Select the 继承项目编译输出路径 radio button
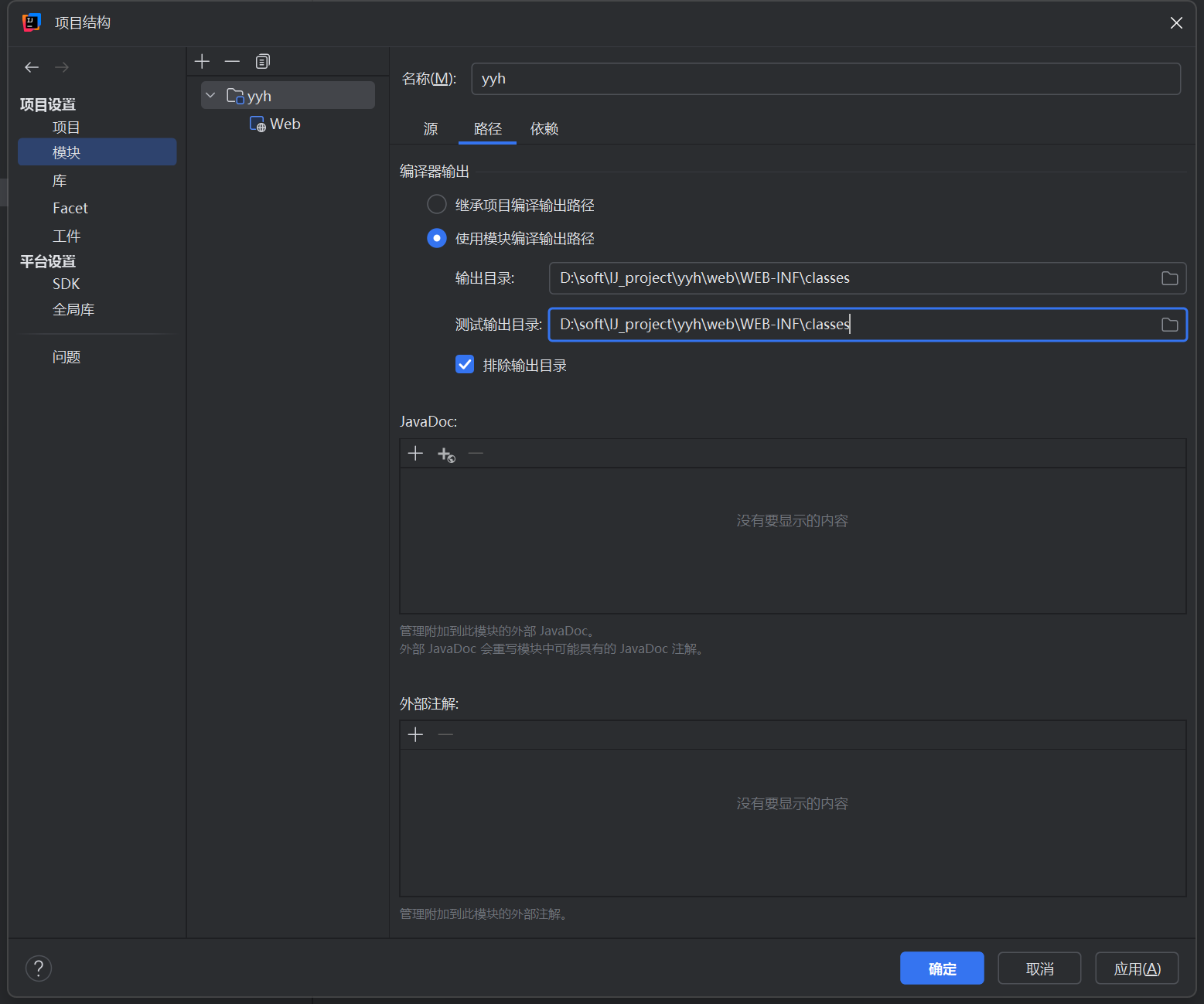1204x1004 pixels. (x=436, y=204)
